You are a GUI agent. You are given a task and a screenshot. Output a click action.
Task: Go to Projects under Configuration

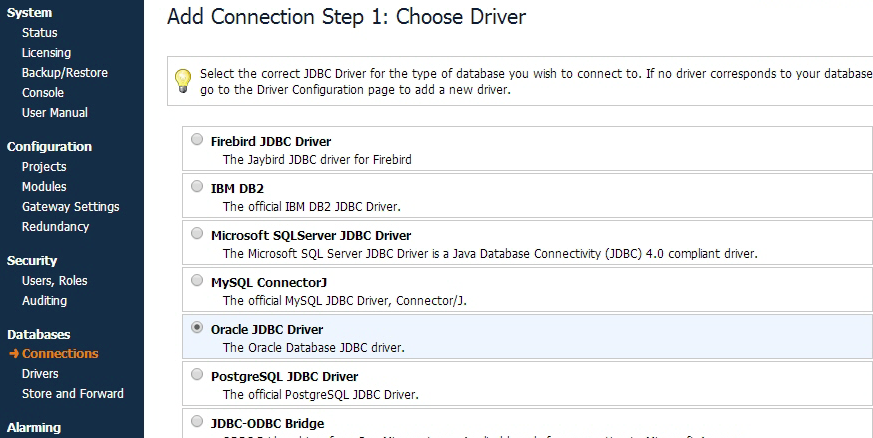44,166
